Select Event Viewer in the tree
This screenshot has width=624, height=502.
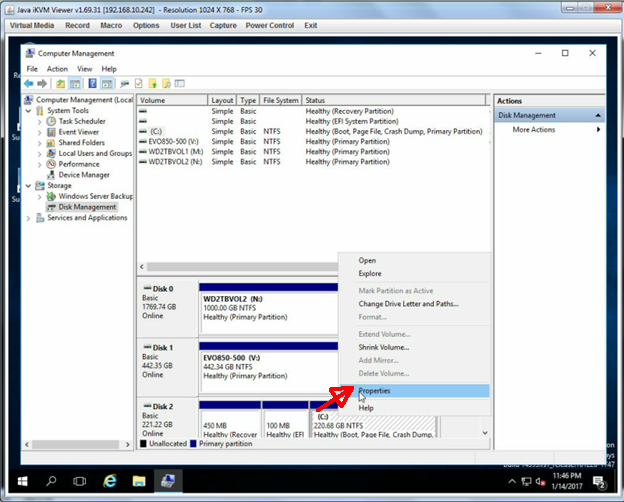79,132
